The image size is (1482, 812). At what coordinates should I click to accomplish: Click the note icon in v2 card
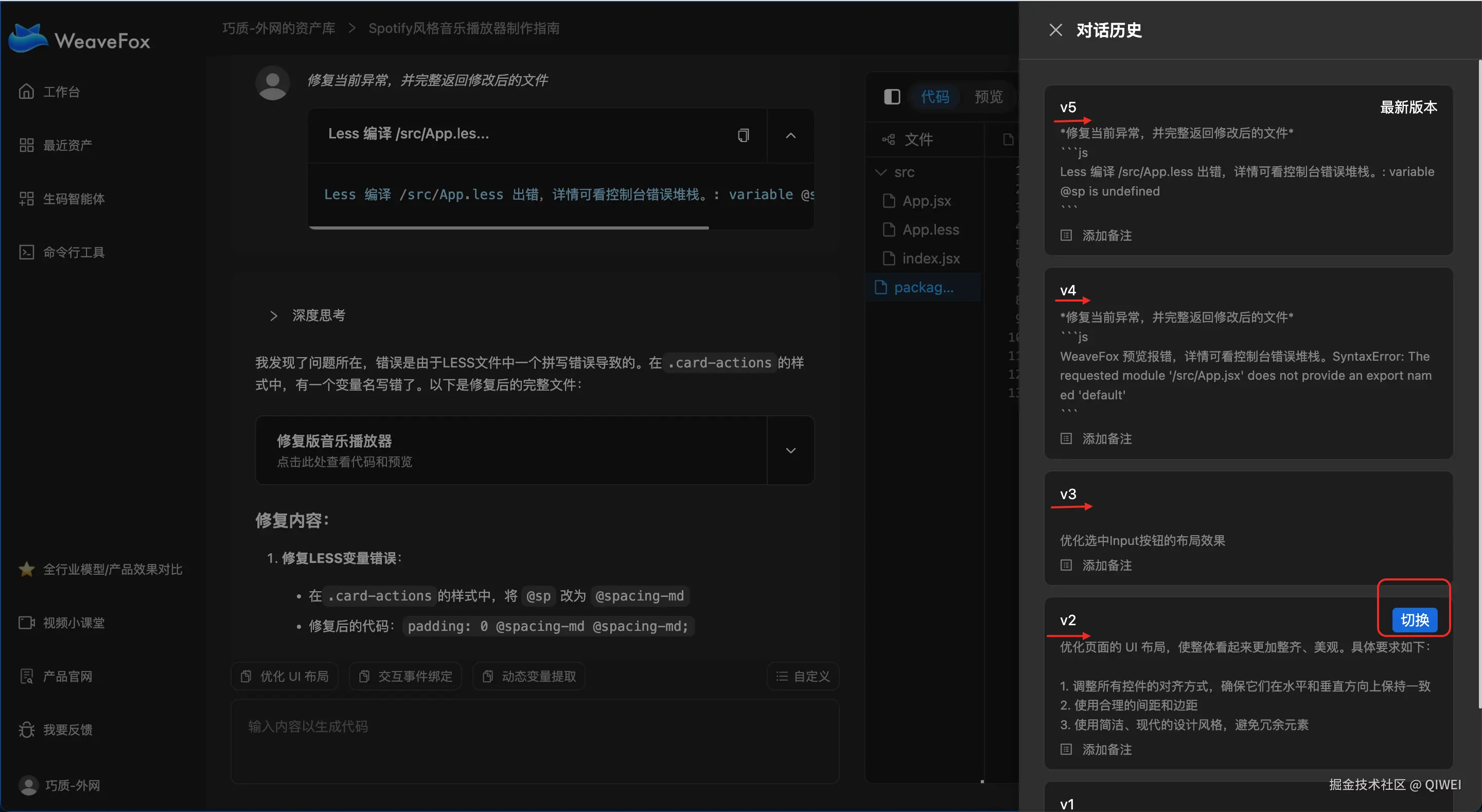pos(1066,749)
